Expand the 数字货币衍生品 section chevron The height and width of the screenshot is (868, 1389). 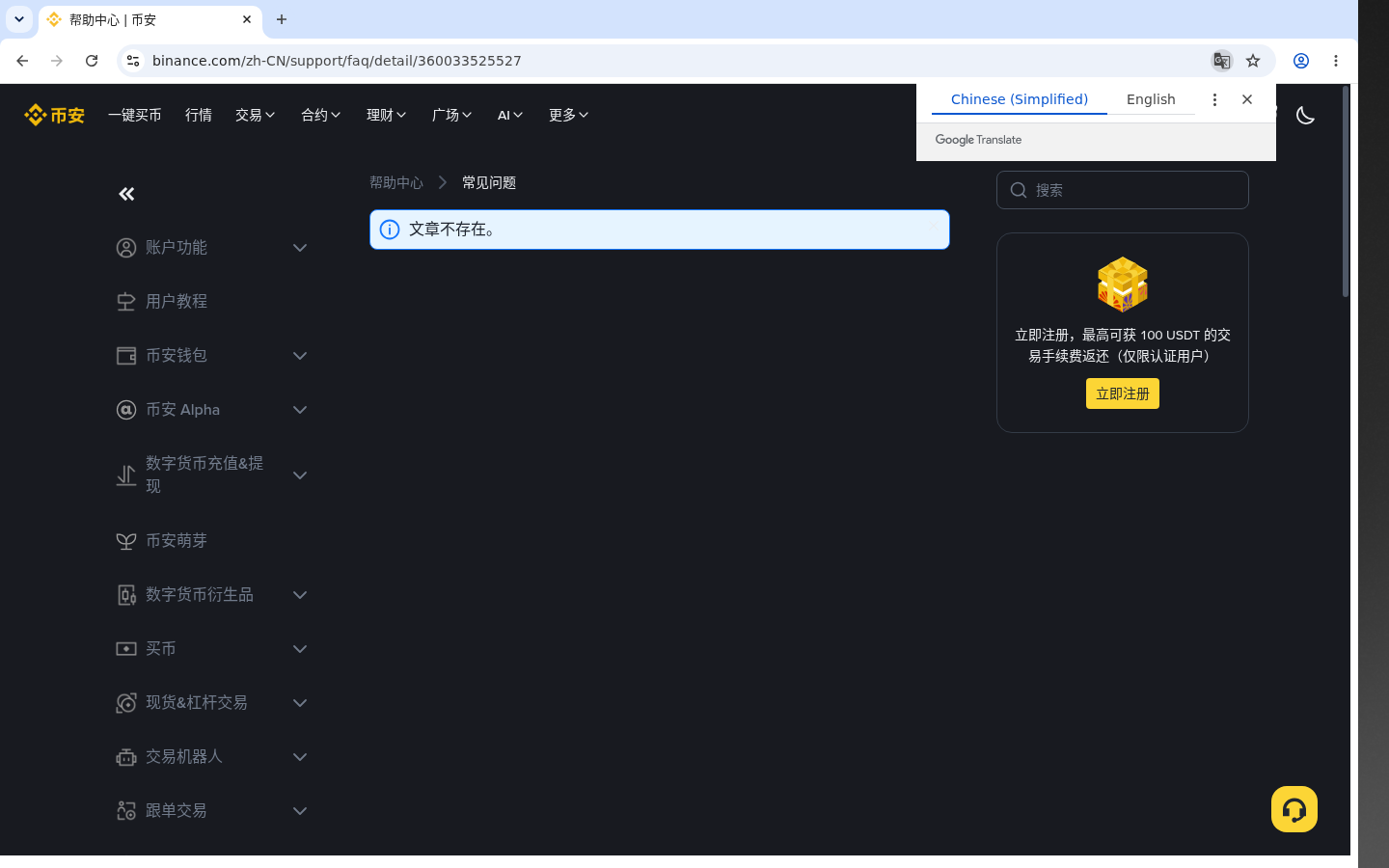pos(300,595)
